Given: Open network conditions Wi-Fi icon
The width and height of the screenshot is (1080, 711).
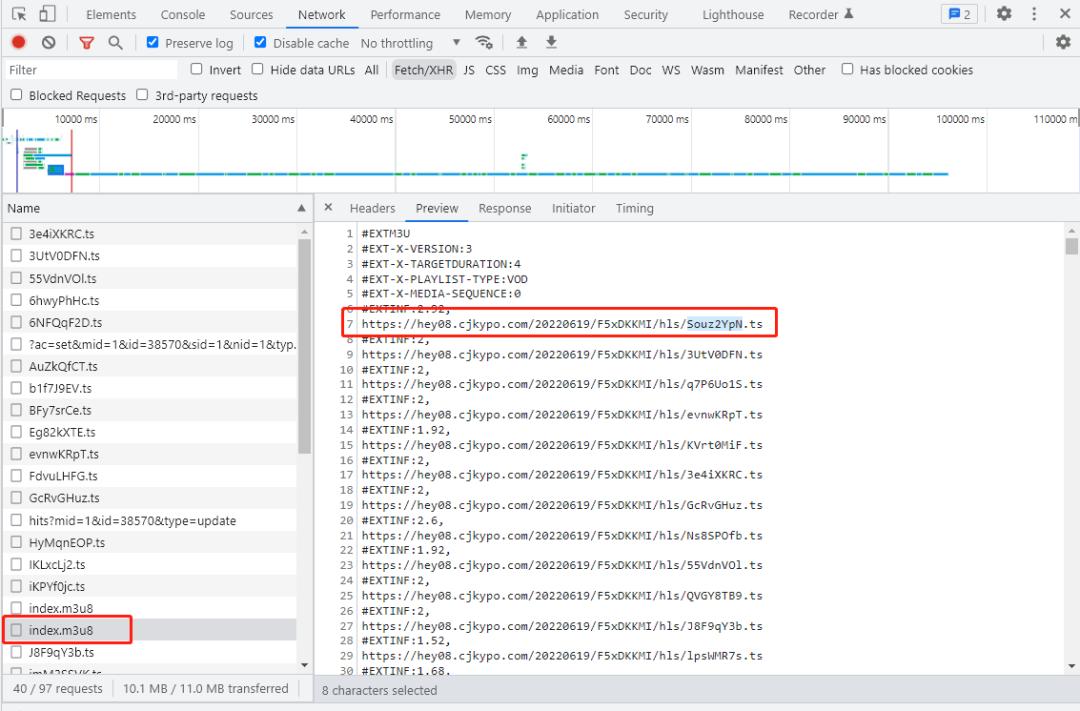Looking at the screenshot, I should [x=485, y=43].
